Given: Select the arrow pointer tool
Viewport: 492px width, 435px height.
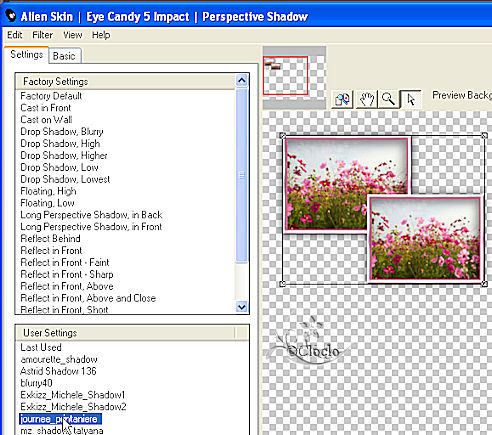Looking at the screenshot, I should 411,99.
